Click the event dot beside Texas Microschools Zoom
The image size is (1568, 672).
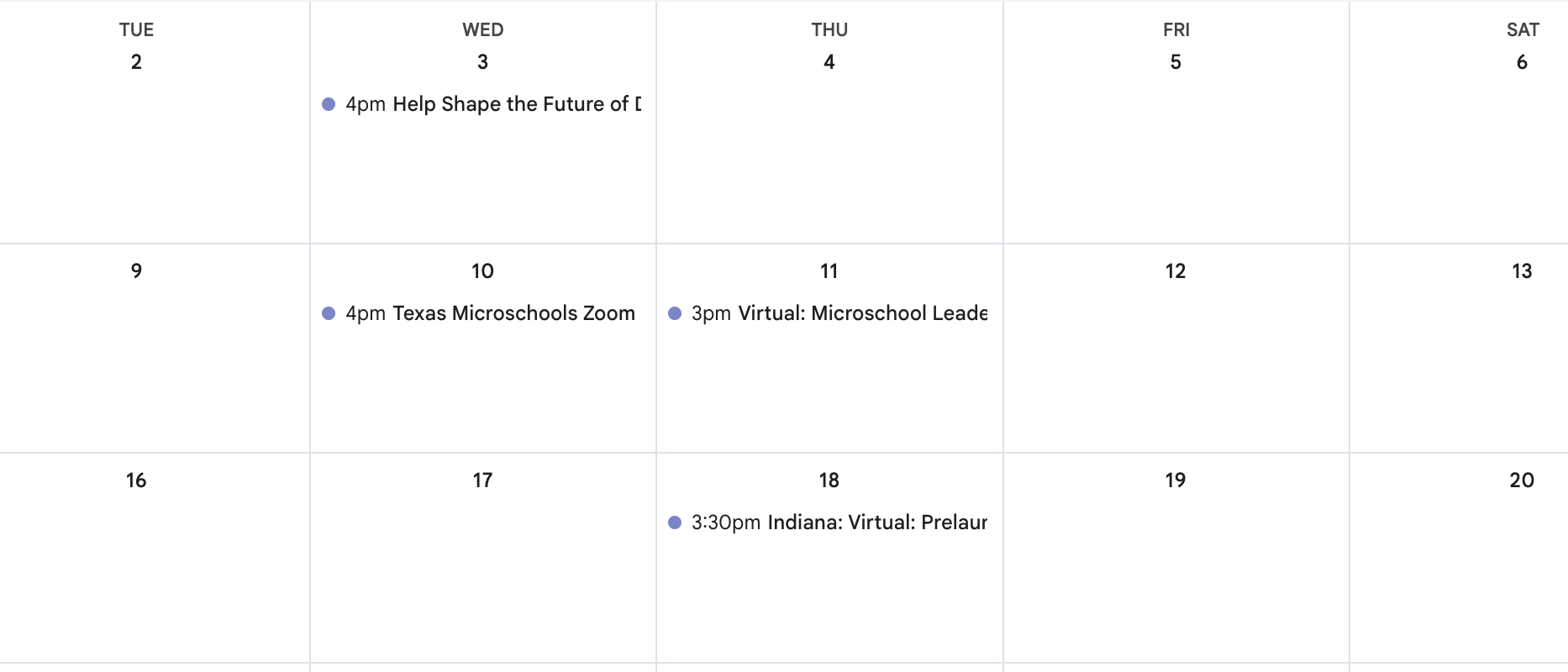(329, 313)
